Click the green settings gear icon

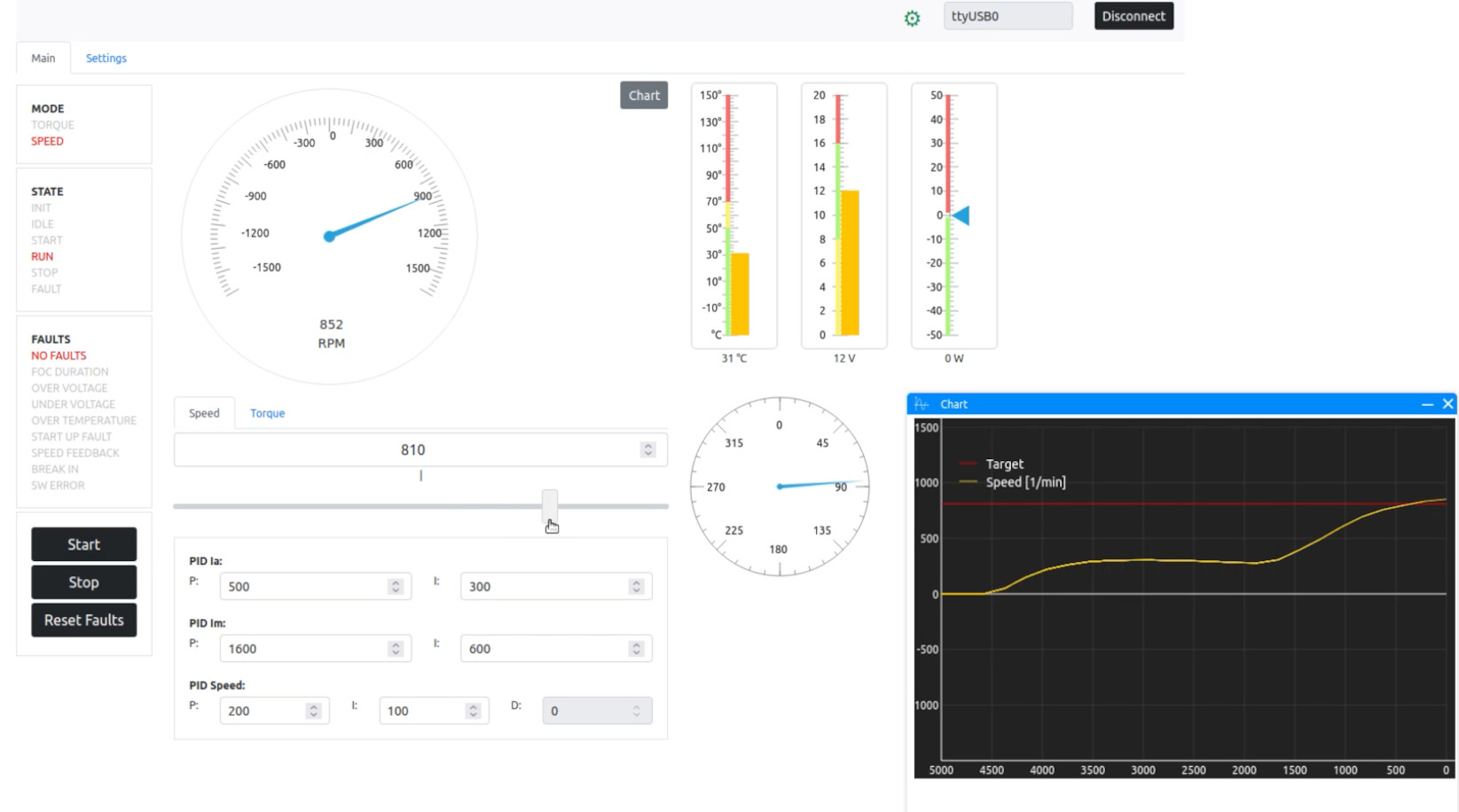pyautogui.click(x=912, y=19)
